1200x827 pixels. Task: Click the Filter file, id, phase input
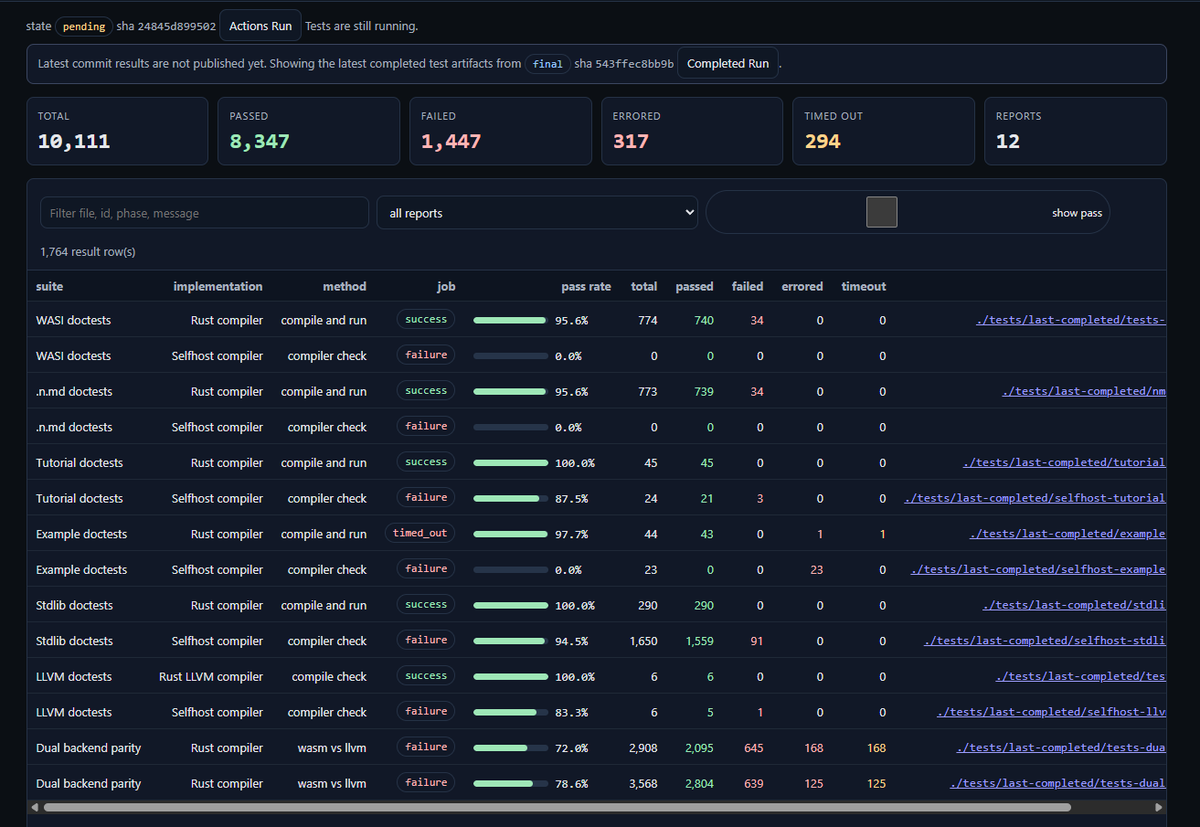tap(204, 213)
